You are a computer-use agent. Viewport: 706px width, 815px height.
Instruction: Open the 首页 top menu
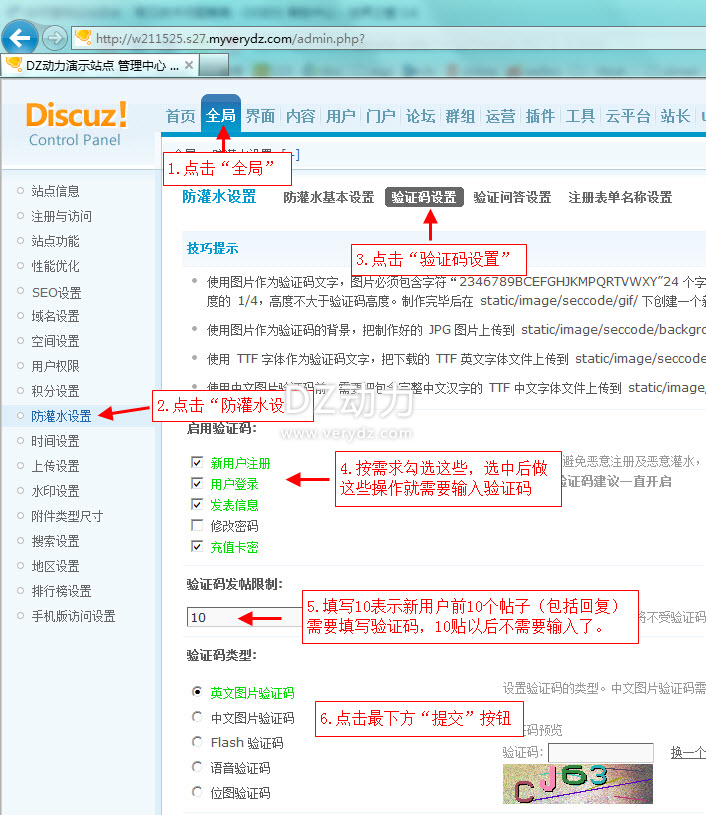[x=180, y=116]
